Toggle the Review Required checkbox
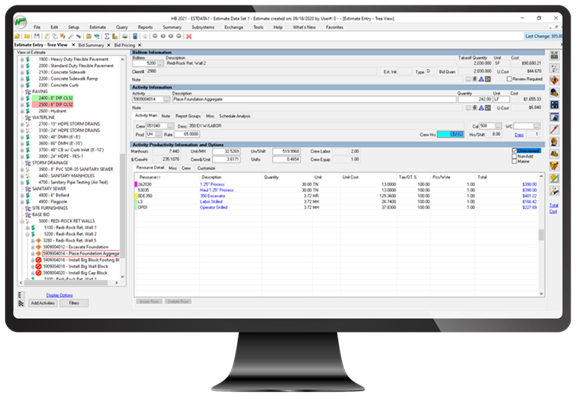The width and height of the screenshot is (576, 397). (x=509, y=79)
